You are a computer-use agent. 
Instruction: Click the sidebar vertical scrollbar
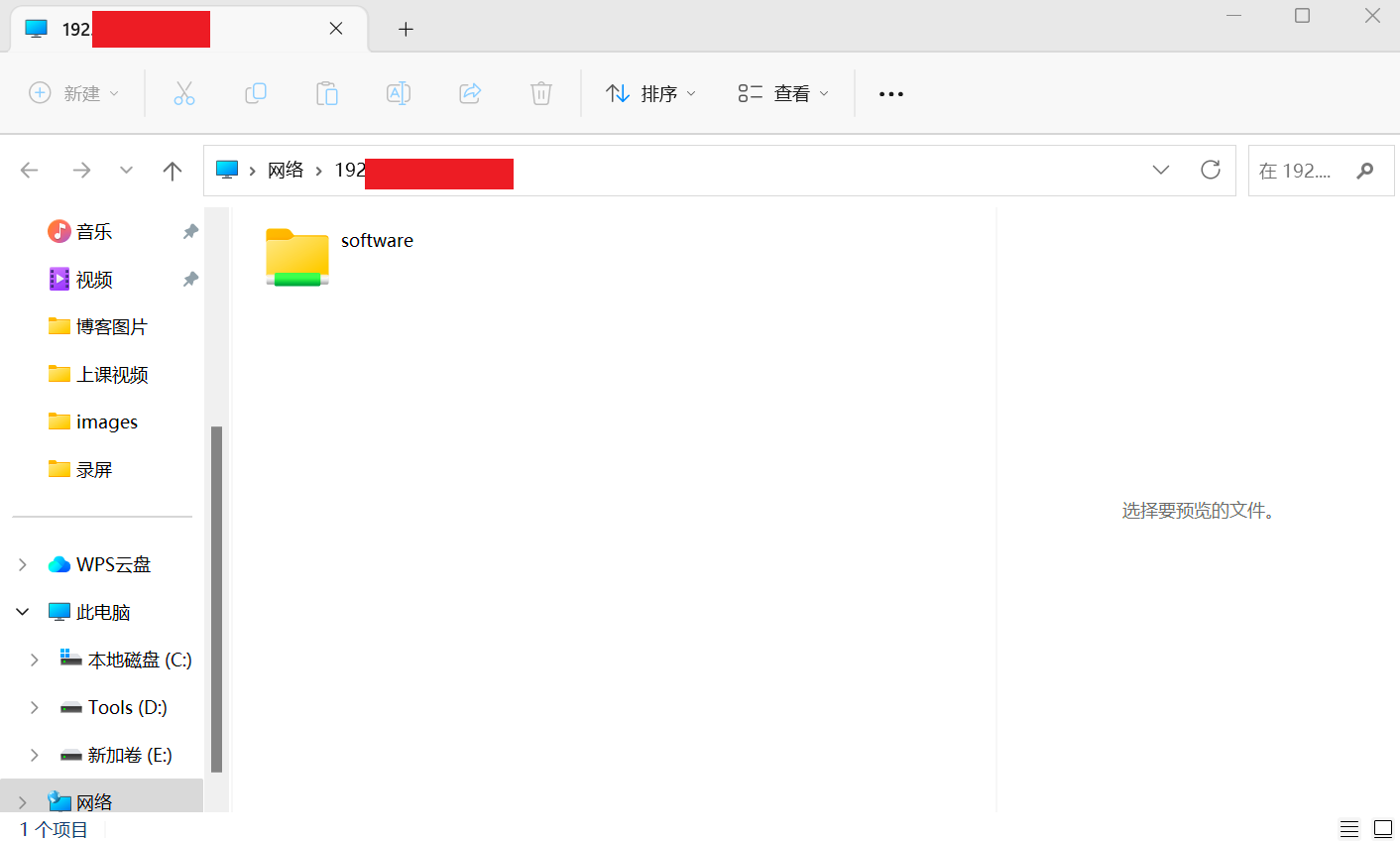pos(216,599)
